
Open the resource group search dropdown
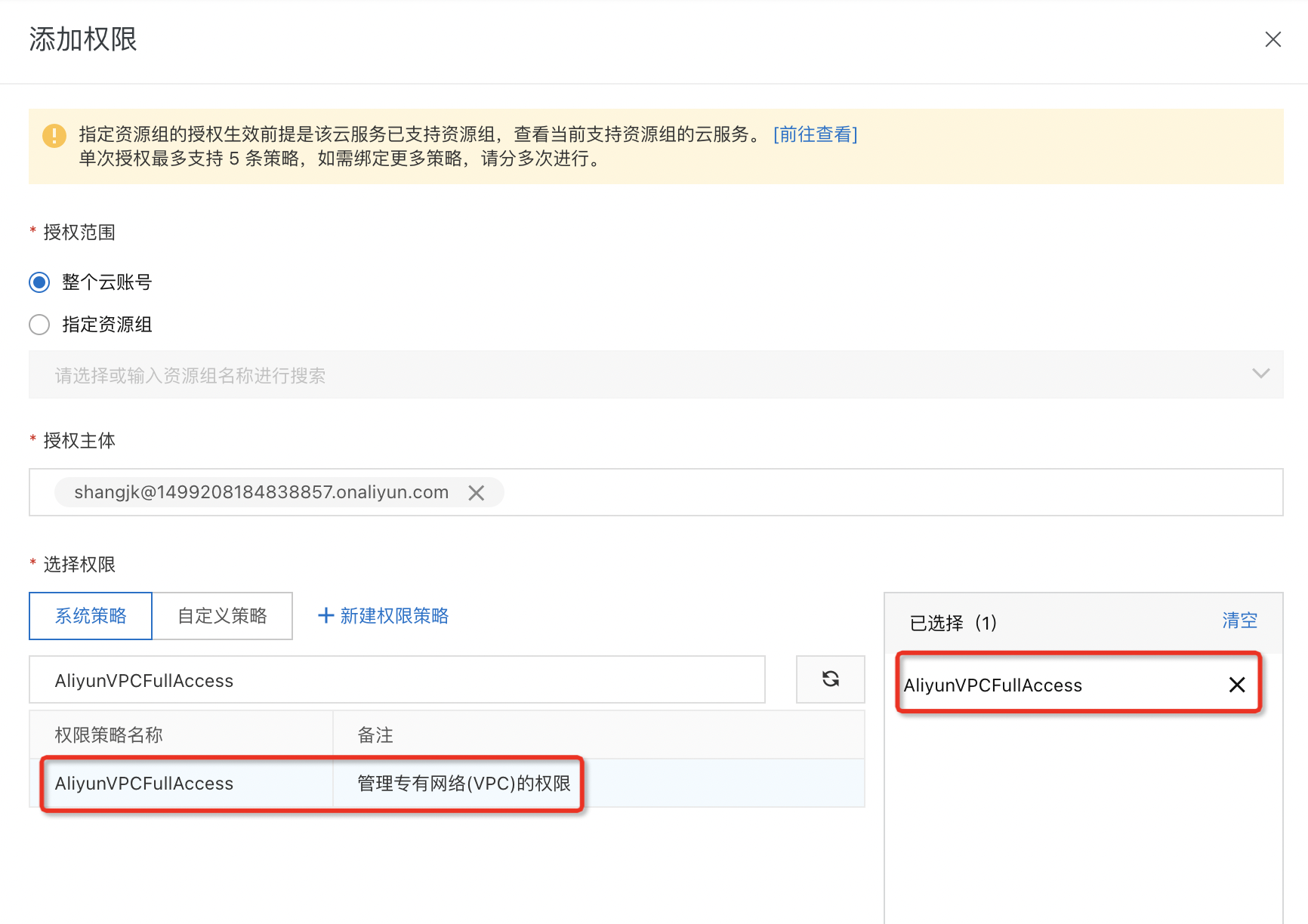(656, 374)
